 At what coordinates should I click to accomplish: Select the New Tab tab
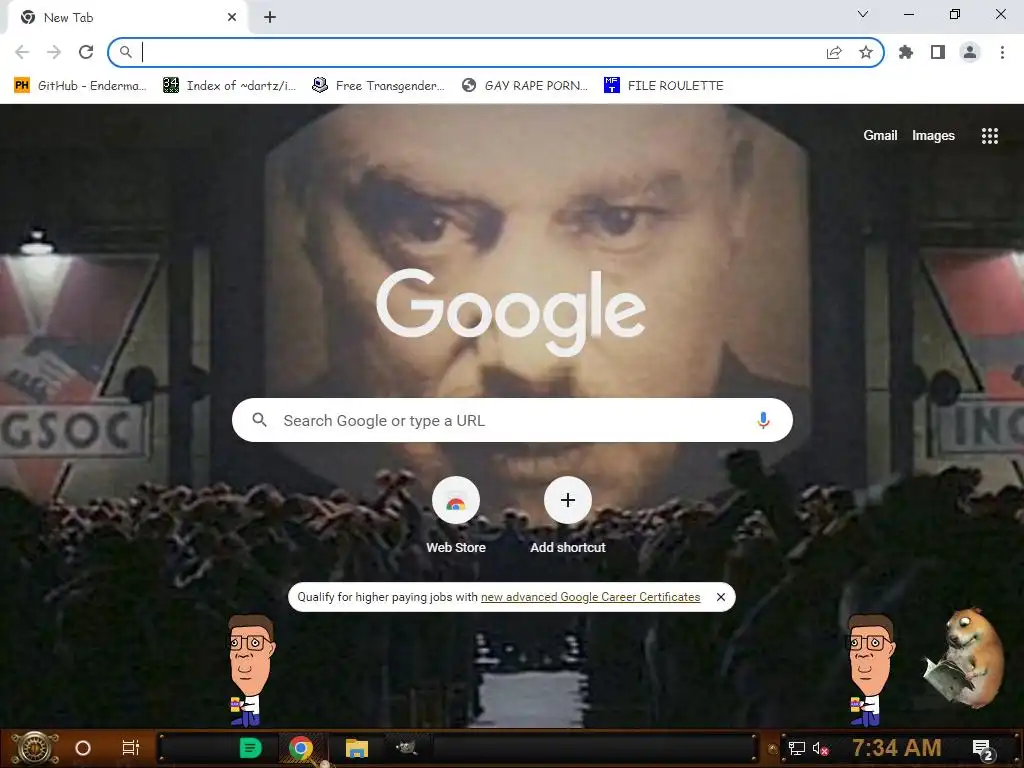click(x=127, y=18)
